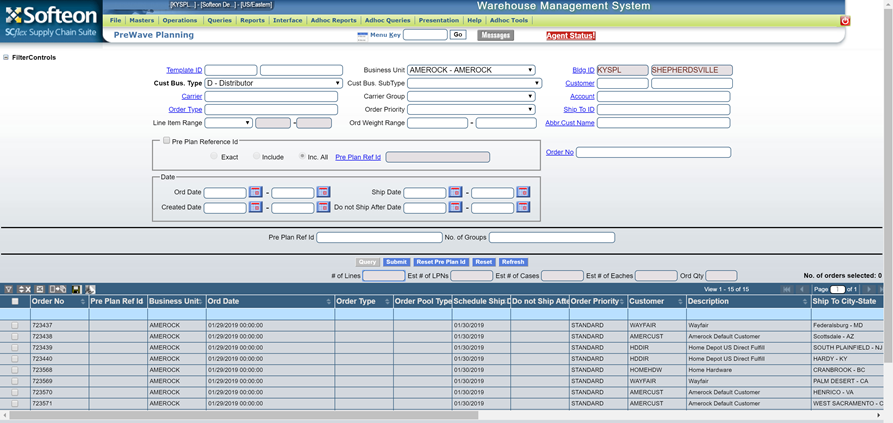Click the grid filter funnel icon

coord(9,290)
